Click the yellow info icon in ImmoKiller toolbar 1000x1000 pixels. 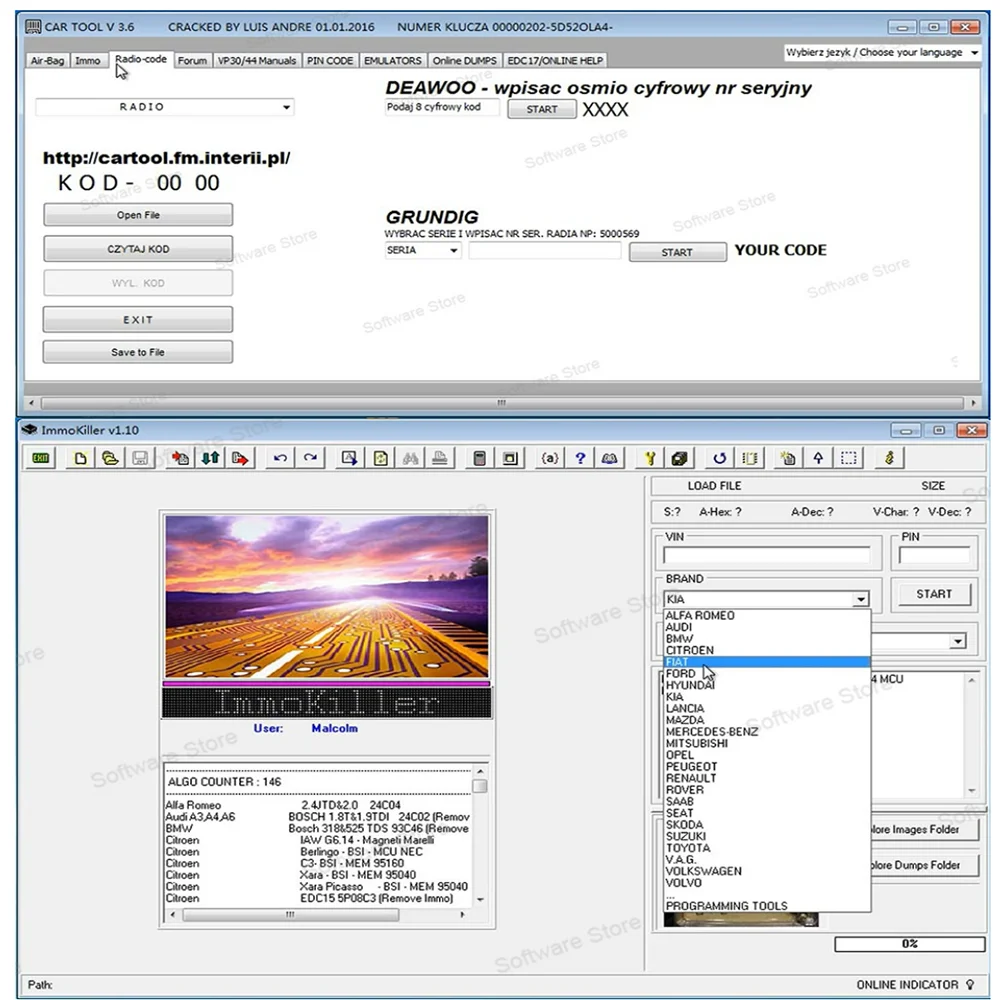(x=889, y=458)
